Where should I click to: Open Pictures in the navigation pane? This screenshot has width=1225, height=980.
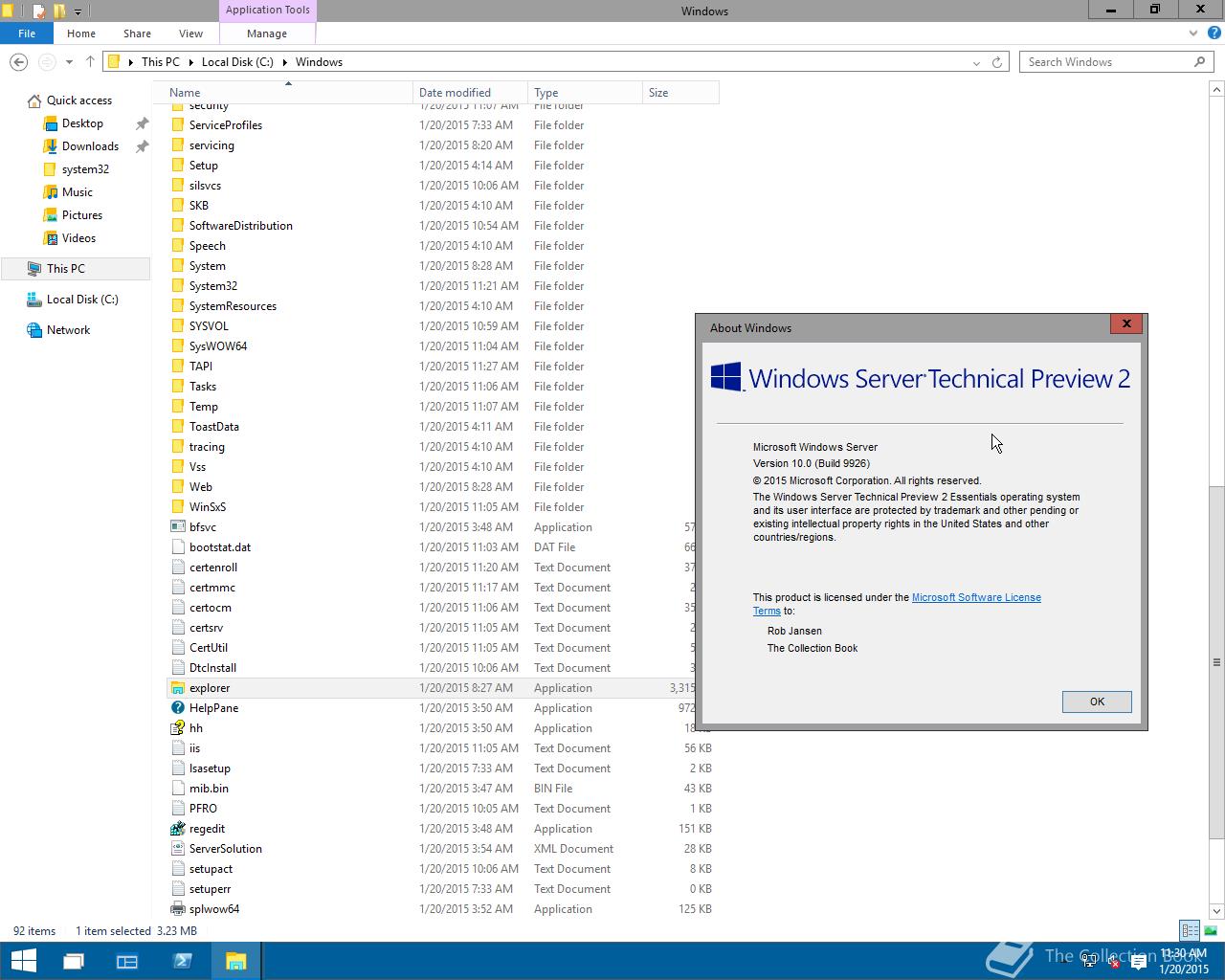pyautogui.click(x=82, y=214)
